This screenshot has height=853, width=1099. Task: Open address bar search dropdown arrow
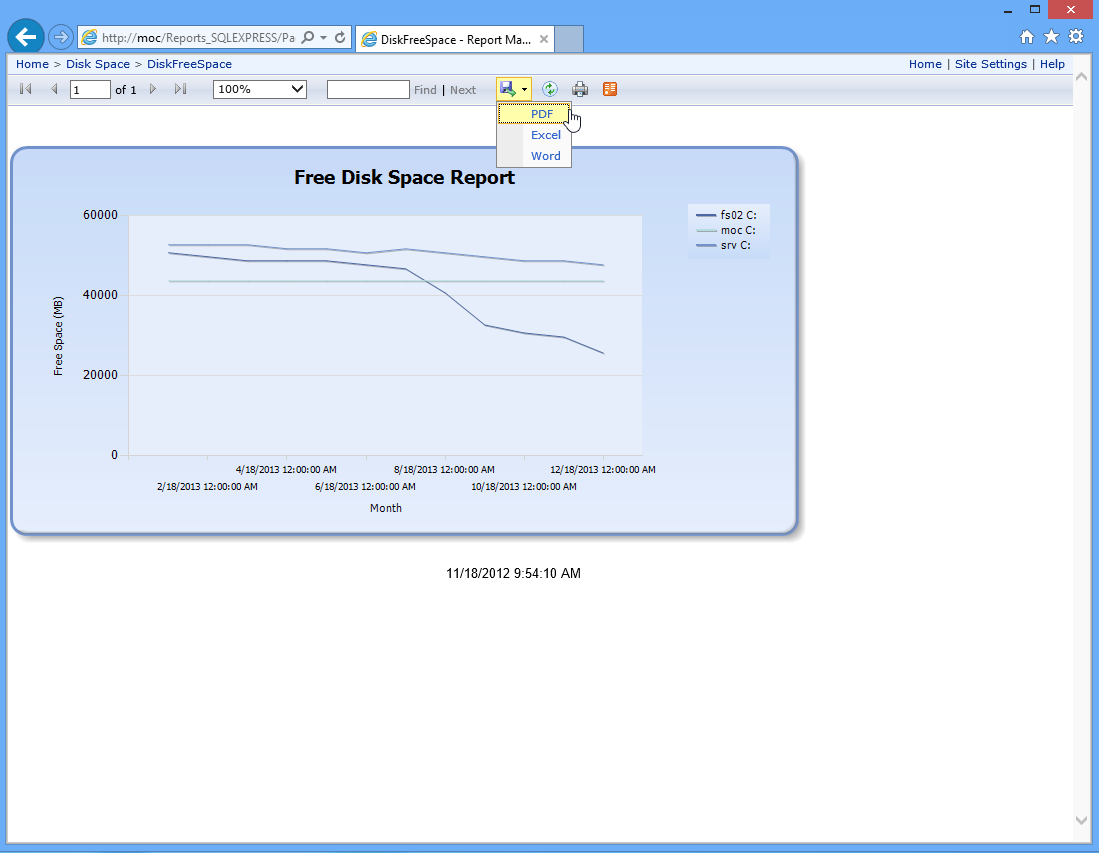coord(323,38)
